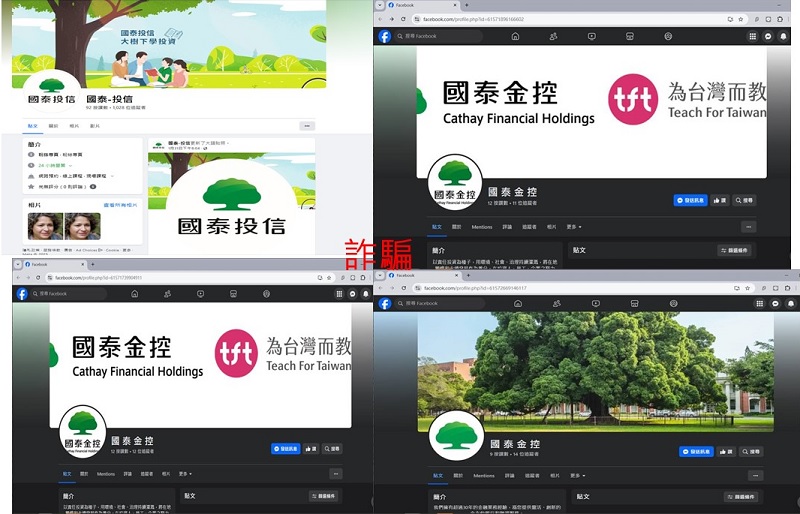Open 篩選條件 filter button in lower-right page
800x514 pixels.
(x=741, y=496)
